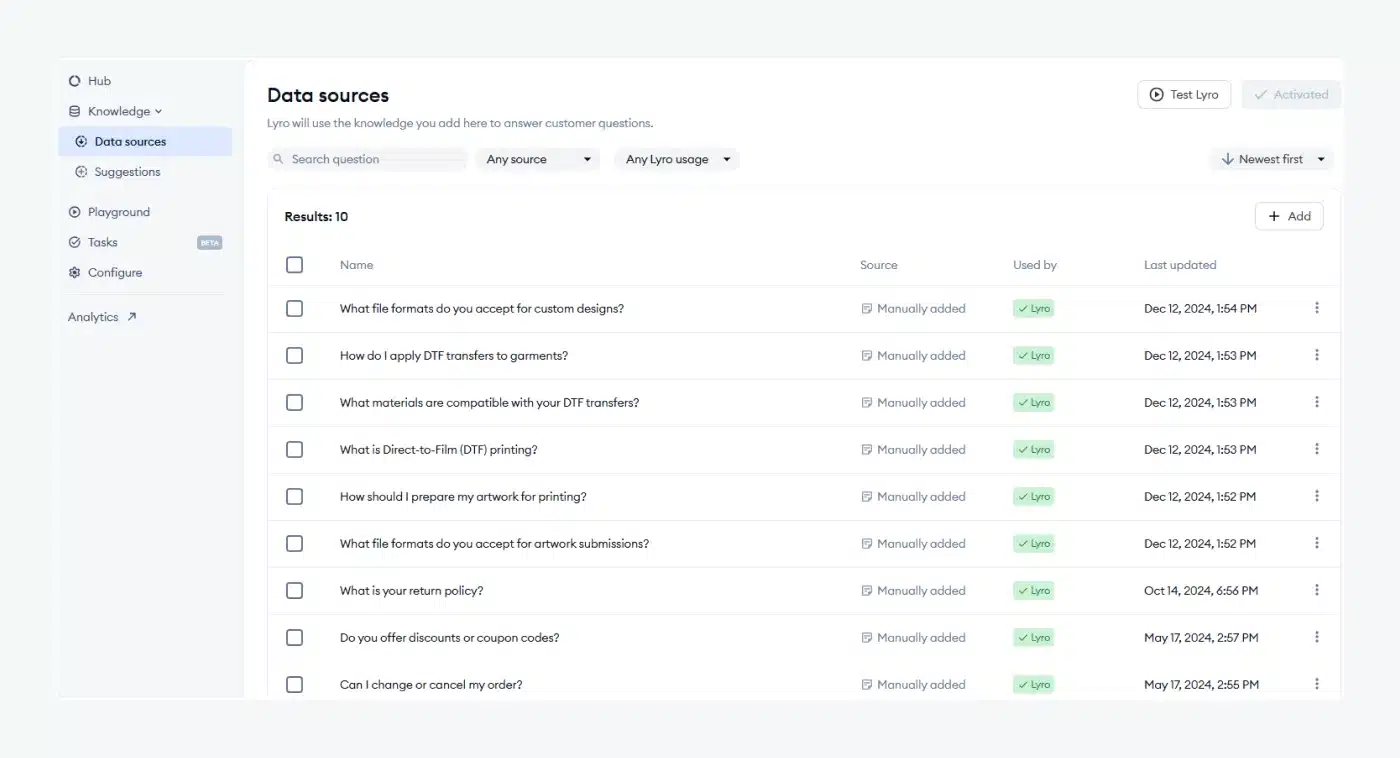
Task: Click the Used by column header
Action: (1035, 265)
